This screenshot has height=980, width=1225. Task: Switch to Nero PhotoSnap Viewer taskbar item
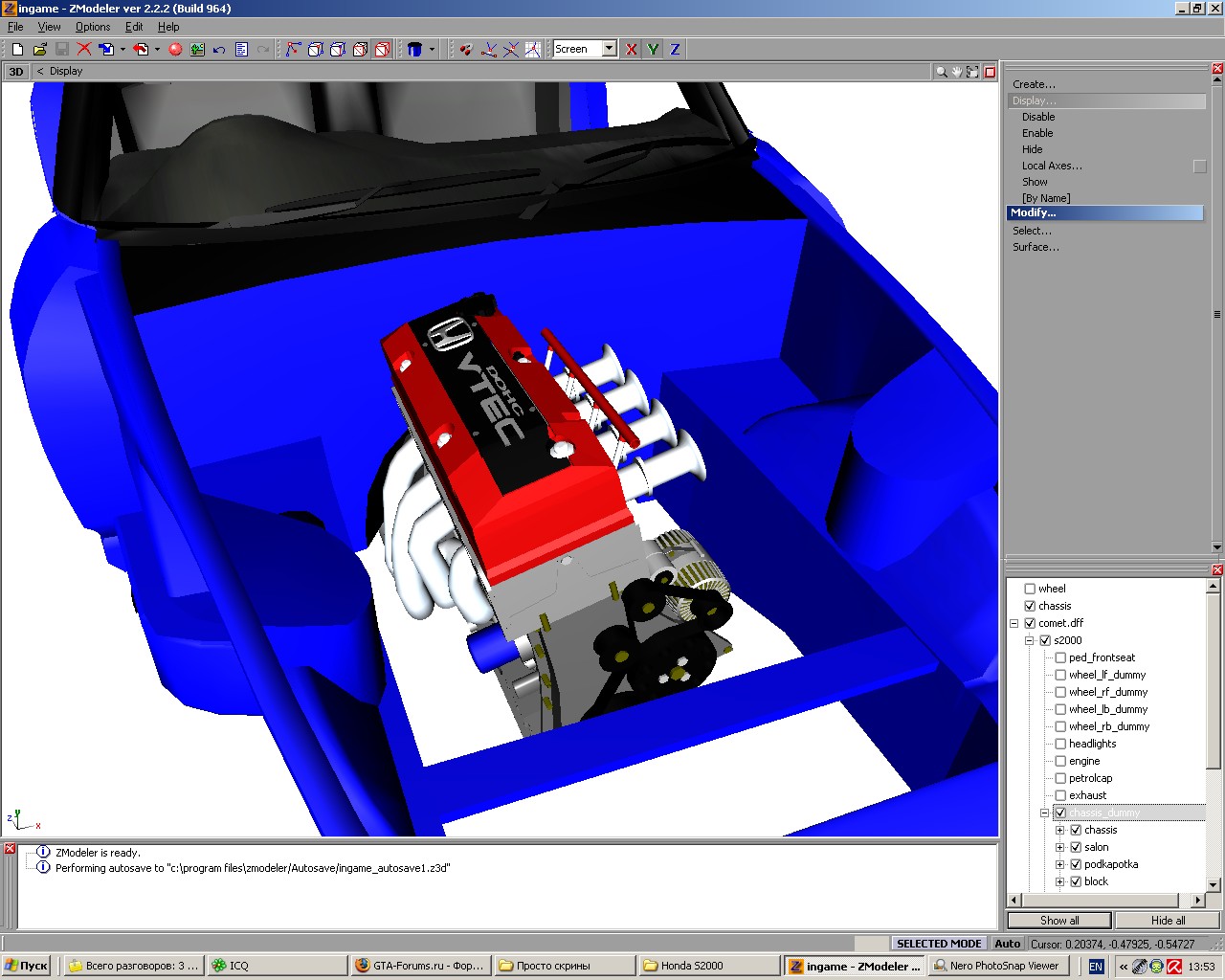point(998,966)
